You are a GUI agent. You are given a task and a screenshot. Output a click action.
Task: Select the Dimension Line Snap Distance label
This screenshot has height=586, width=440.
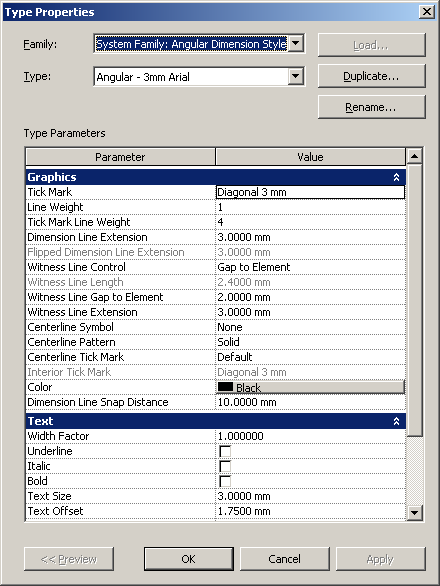[x=98, y=402]
